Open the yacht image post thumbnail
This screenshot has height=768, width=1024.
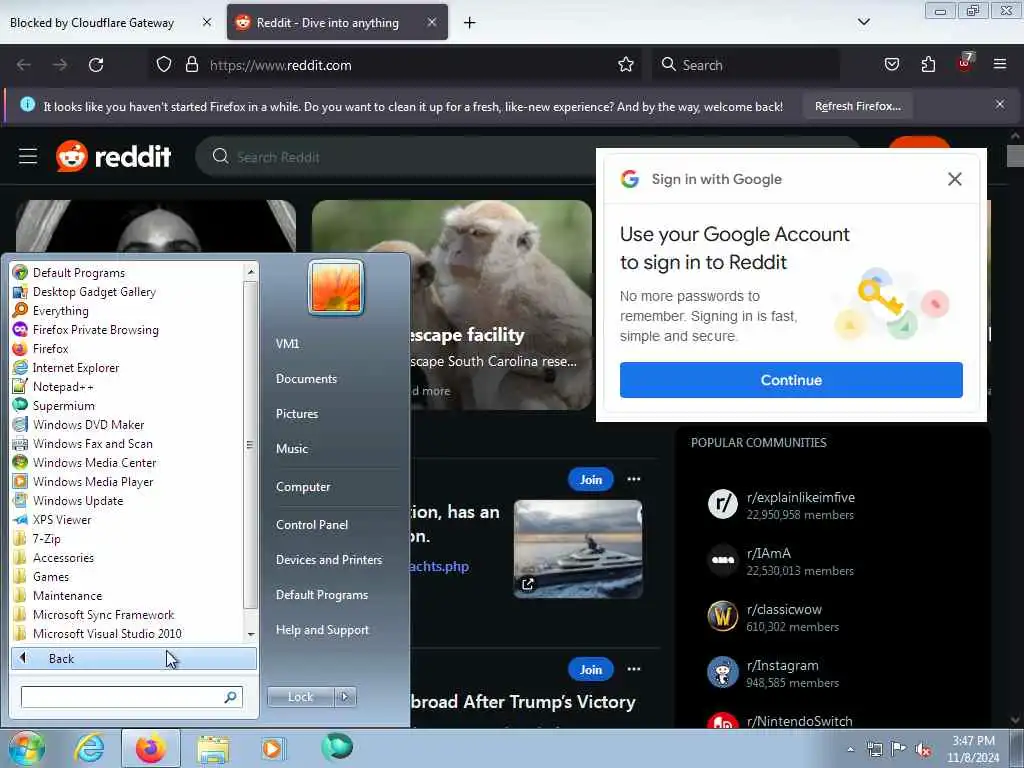[578, 549]
